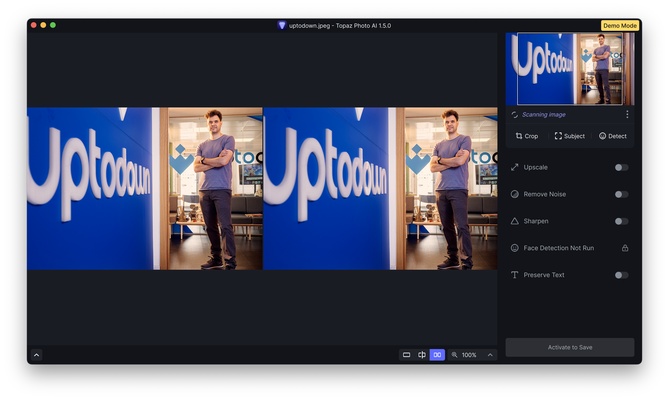Open the three-dot options menu
The image size is (669, 400).
627,114
